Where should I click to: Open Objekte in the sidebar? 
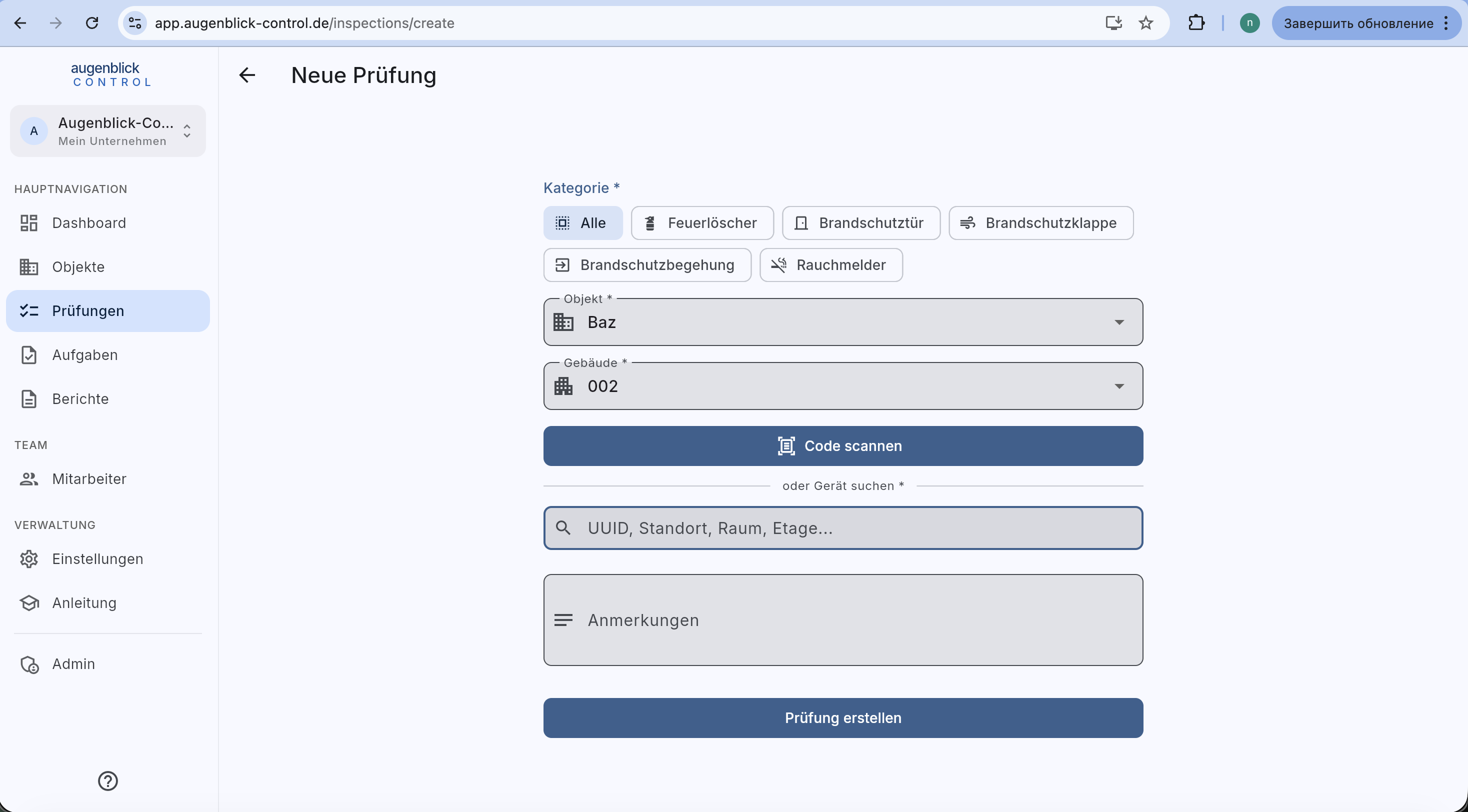click(107, 266)
